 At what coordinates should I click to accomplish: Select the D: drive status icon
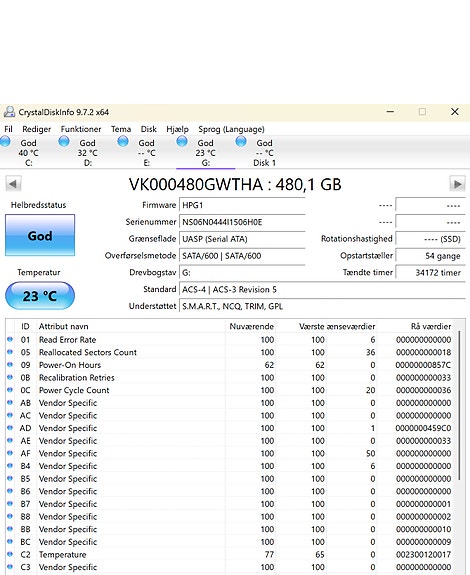(x=64, y=142)
